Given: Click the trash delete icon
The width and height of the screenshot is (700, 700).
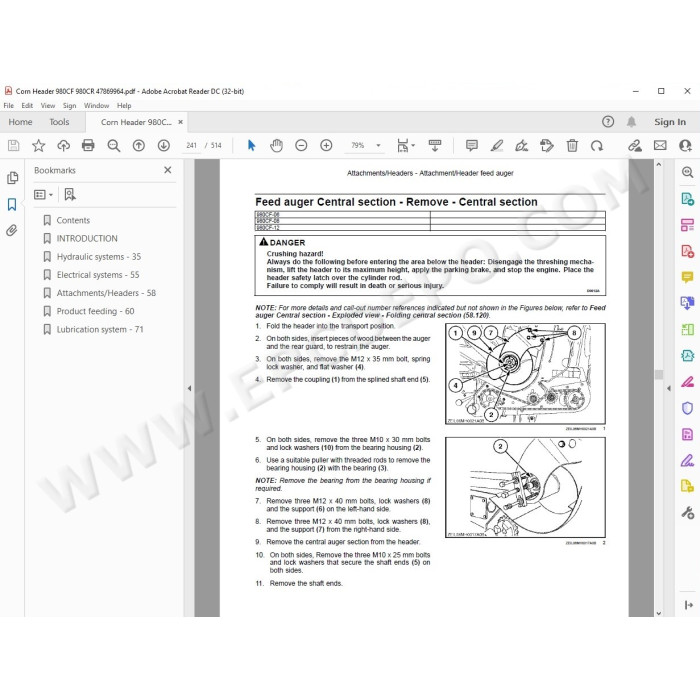Looking at the screenshot, I should (x=572, y=145).
